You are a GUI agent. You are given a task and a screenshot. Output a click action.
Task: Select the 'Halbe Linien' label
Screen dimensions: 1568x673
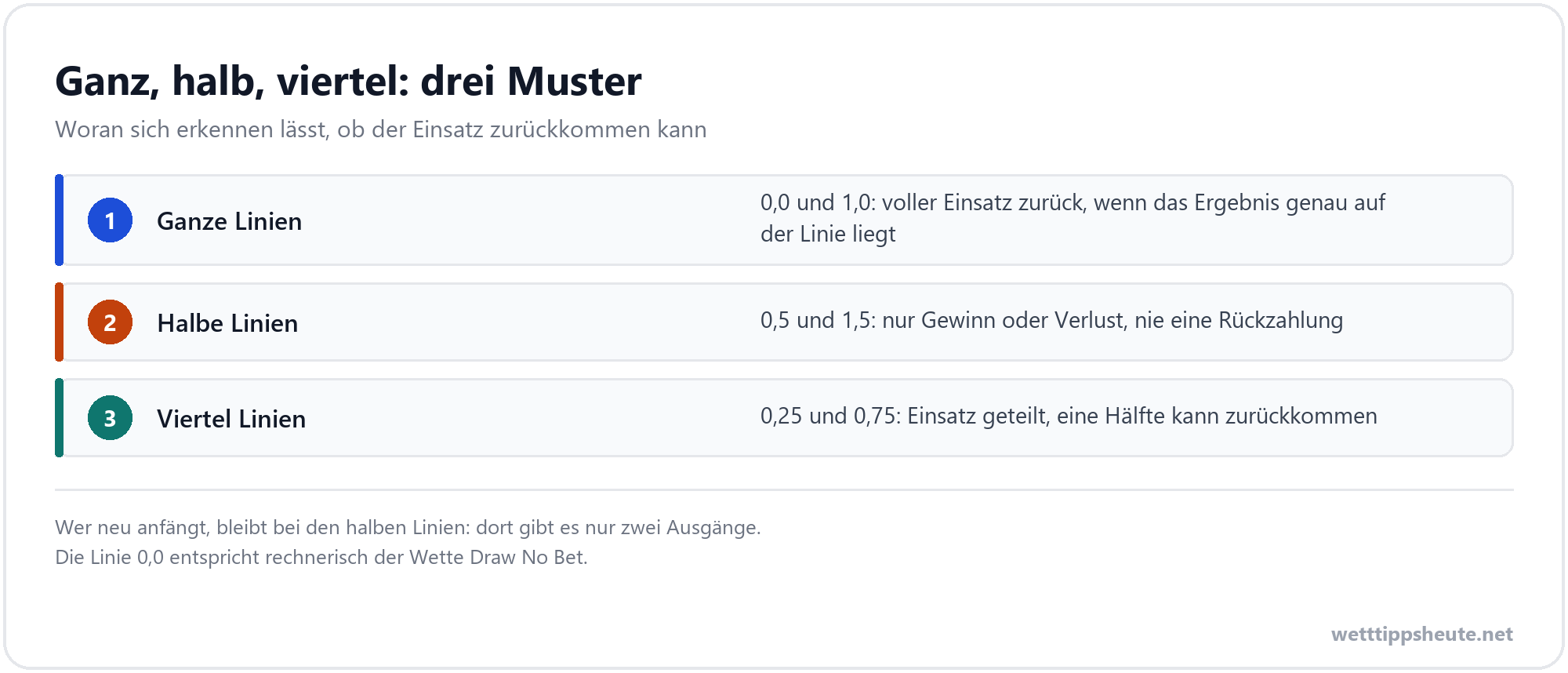pos(227,323)
